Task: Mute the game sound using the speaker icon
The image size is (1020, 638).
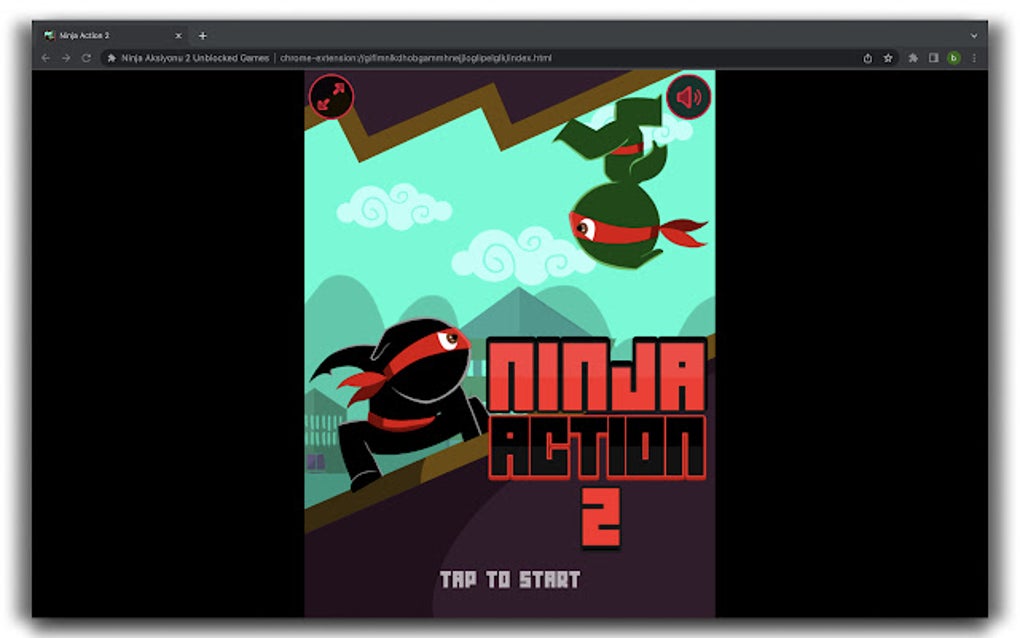Action: pos(686,97)
